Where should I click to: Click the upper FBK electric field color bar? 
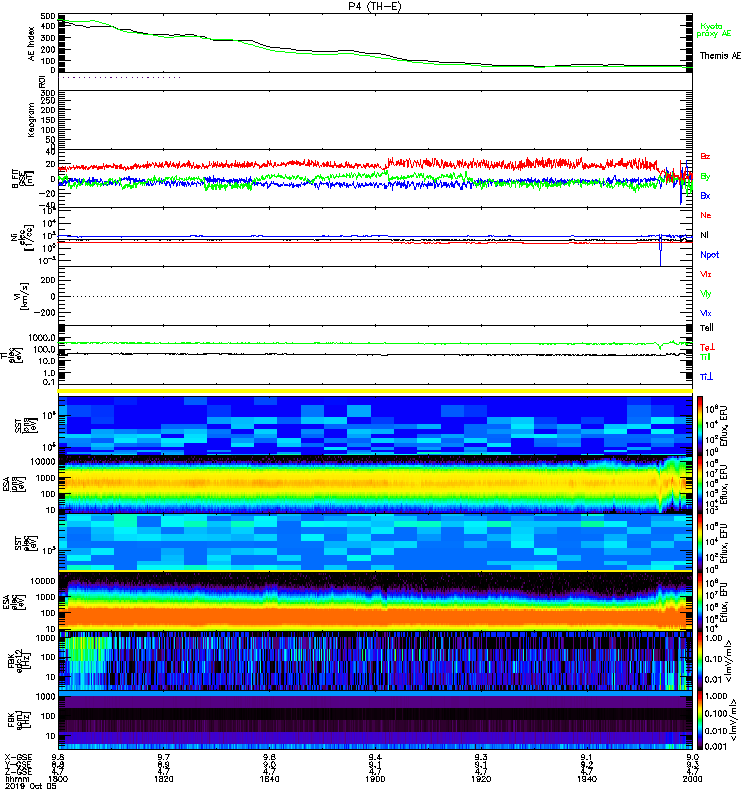[700, 660]
